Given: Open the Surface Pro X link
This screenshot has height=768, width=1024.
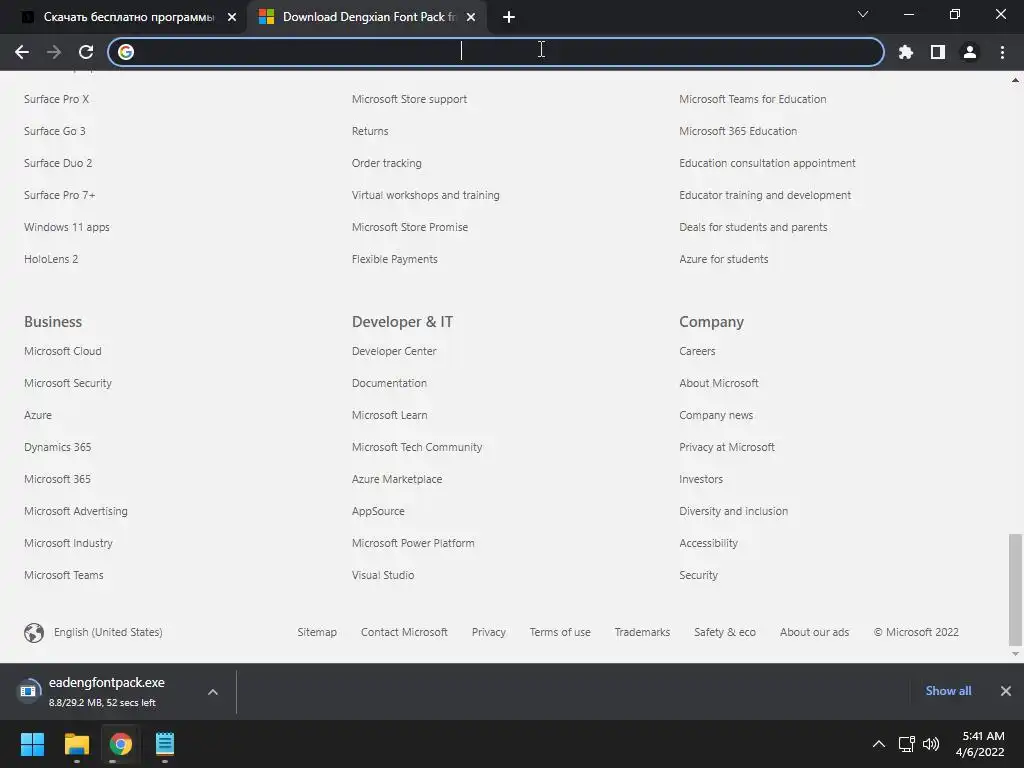Looking at the screenshot, I should point(56,99).
